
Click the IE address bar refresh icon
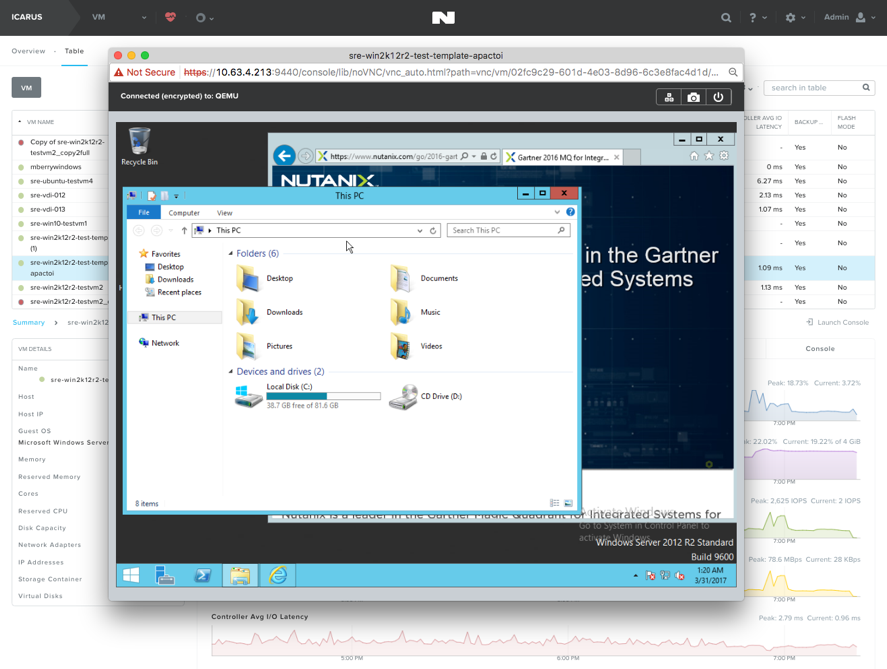pyautogui.click(x=494, y=156)
